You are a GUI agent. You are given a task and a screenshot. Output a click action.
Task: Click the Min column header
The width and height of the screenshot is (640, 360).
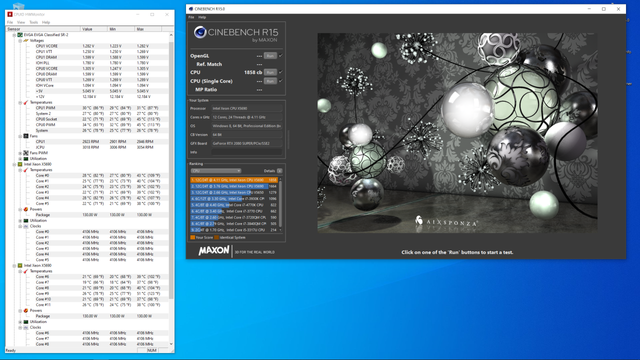pyautogui.click(x=121, y=29)
